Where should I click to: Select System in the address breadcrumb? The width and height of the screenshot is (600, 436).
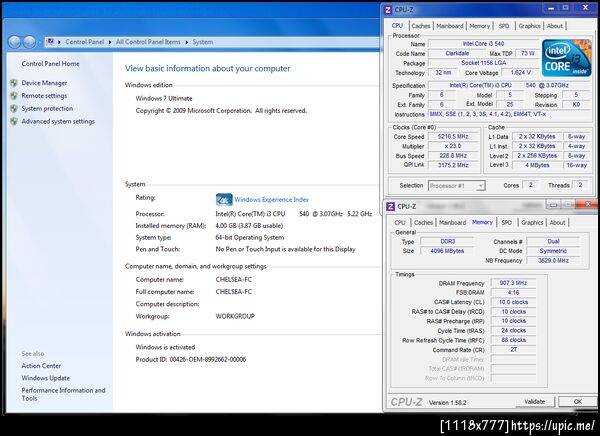point(203,42)
